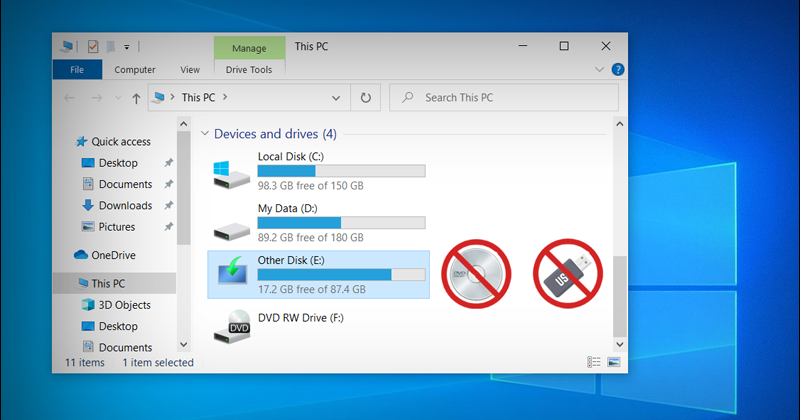This screenshot has height=420, width=800.
Task: Open the Help question mark icon
Action: tap(618, 69)
